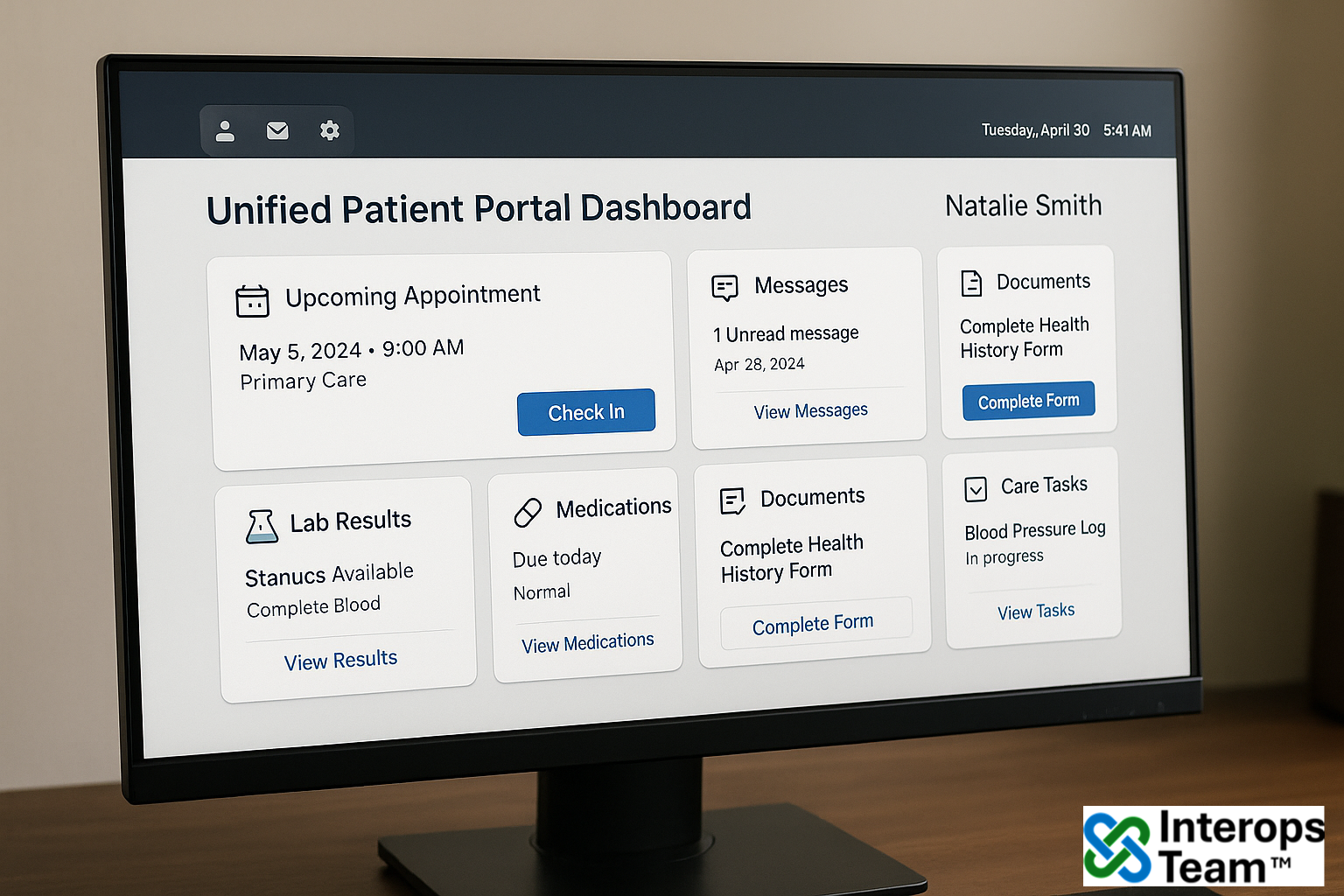Click the pill icon beside Medications
The image size is (1344, 896).
(528, 513)
